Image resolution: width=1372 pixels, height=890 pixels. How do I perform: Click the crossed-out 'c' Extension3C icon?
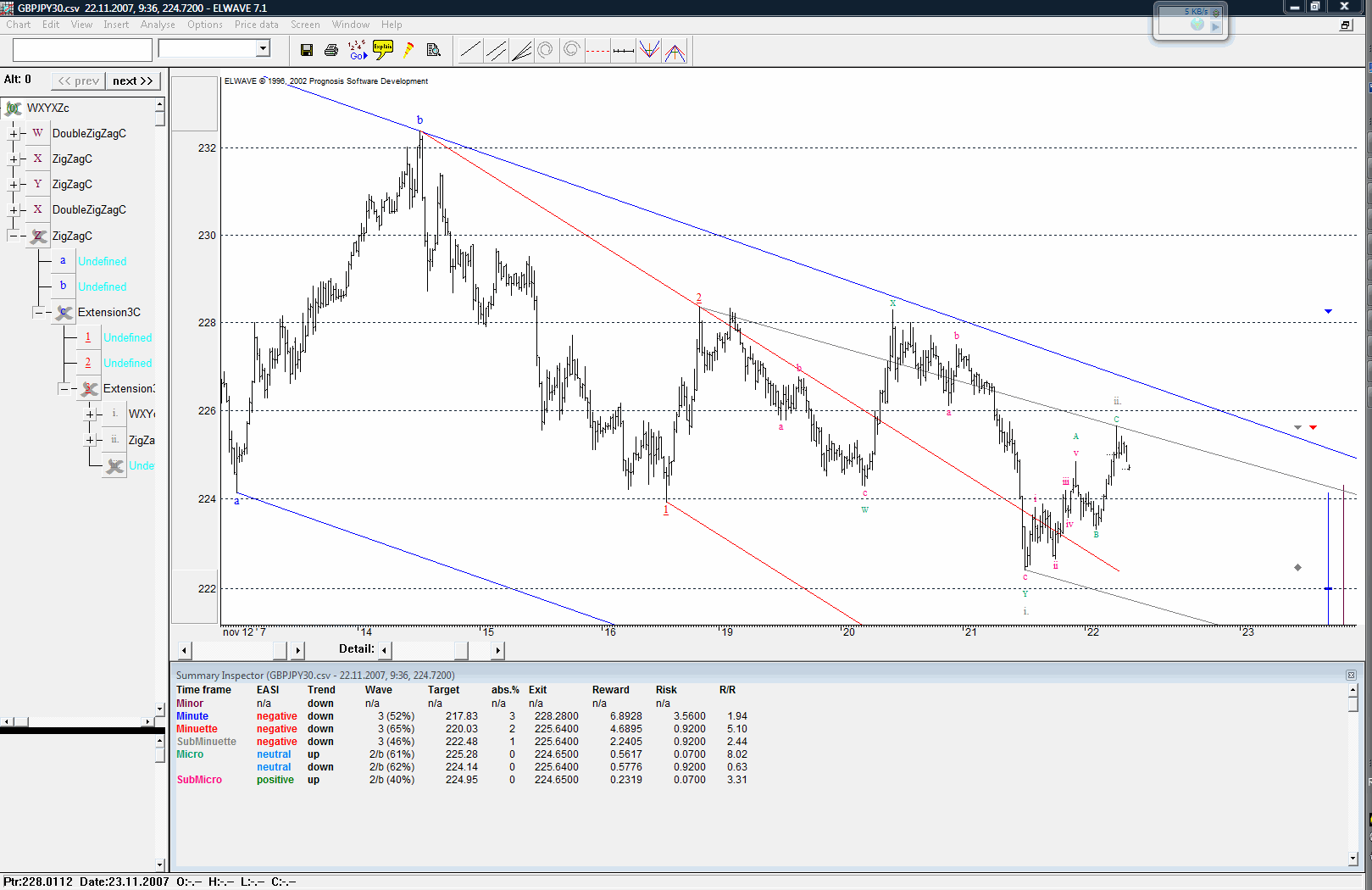[64, 312]
